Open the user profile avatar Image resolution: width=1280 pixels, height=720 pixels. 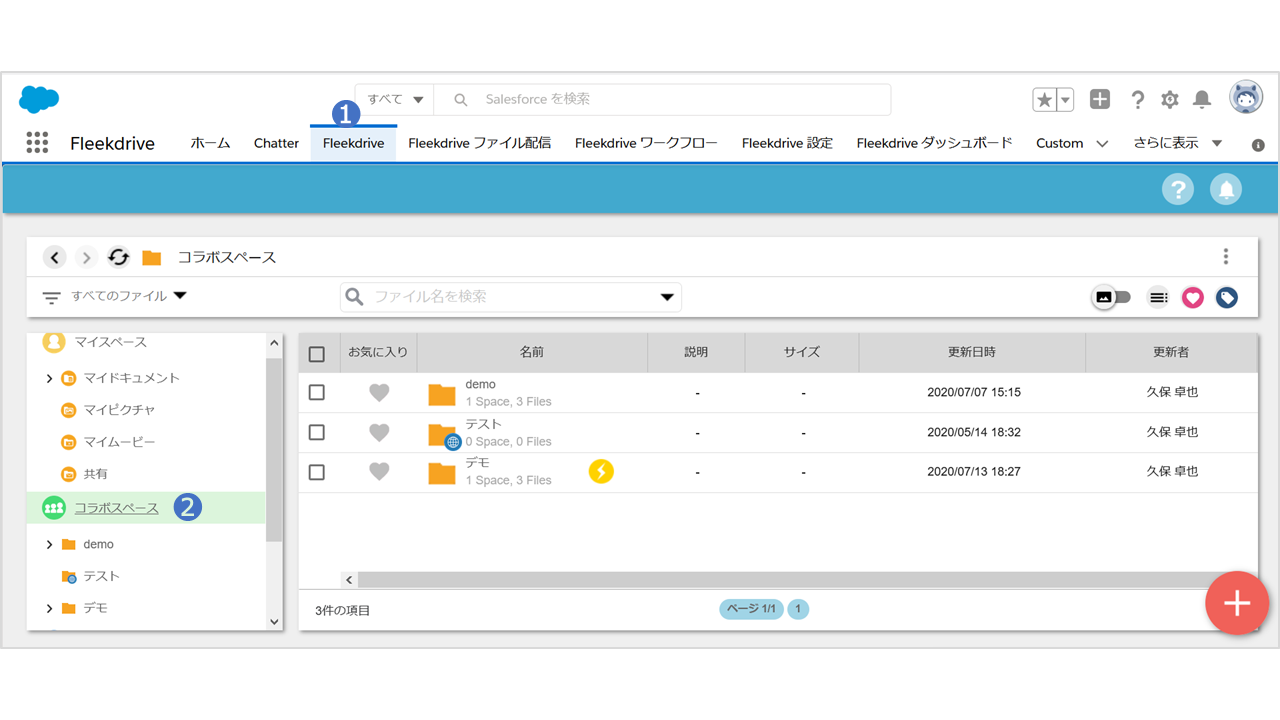click(1246, 98)
